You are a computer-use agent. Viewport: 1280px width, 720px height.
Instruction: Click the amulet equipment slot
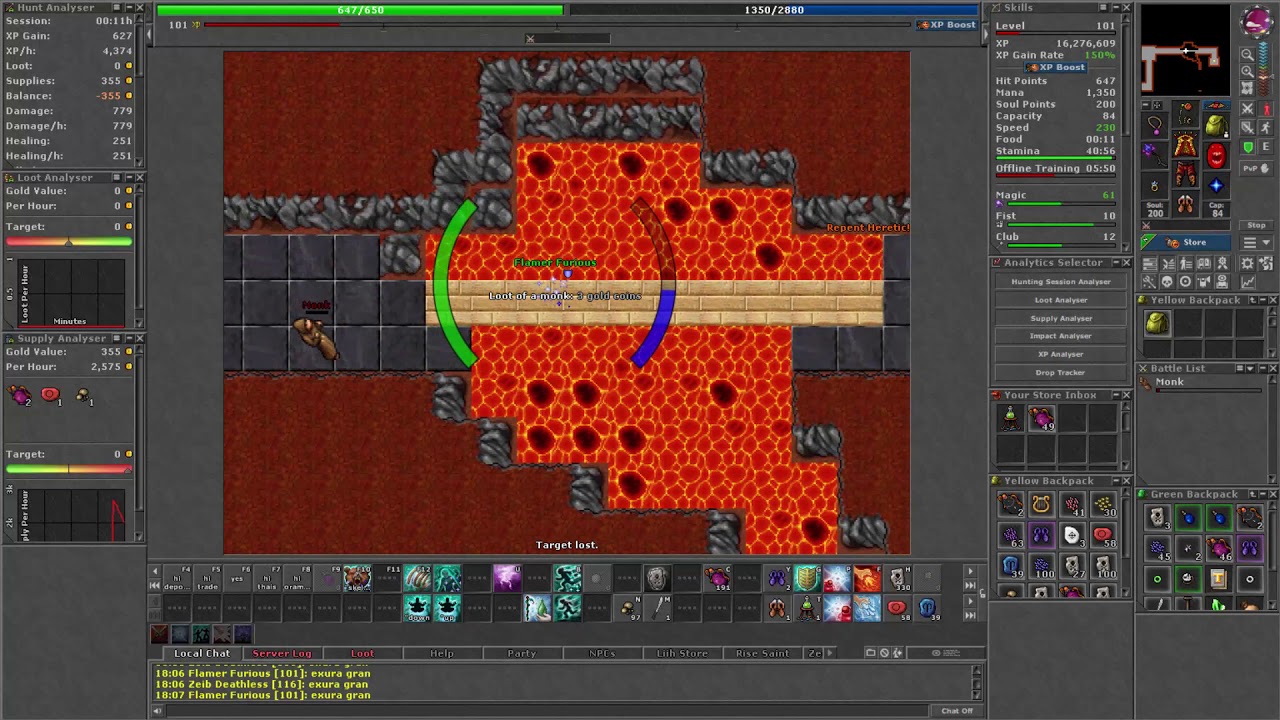[x=1155, y=125]
